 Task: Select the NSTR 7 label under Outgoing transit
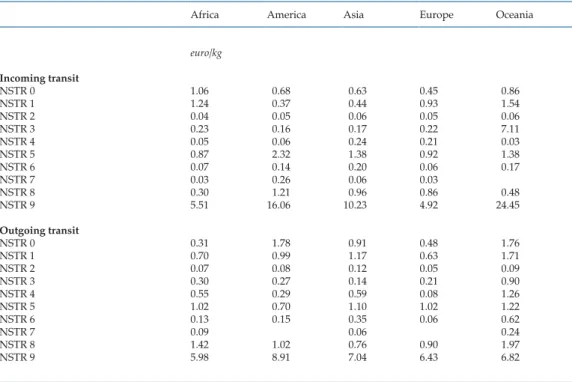[x=18, y=332]
